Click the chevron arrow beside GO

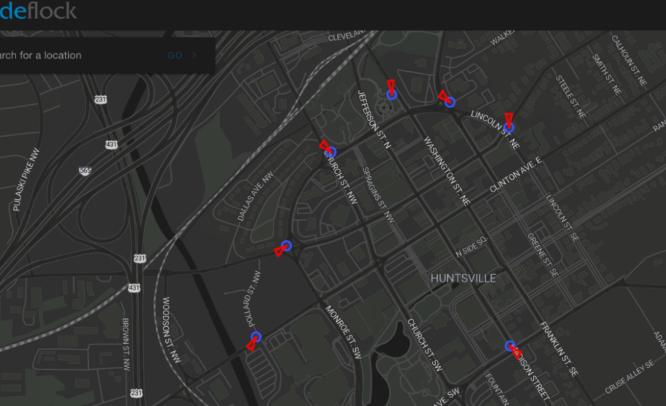tap(194, 55)
